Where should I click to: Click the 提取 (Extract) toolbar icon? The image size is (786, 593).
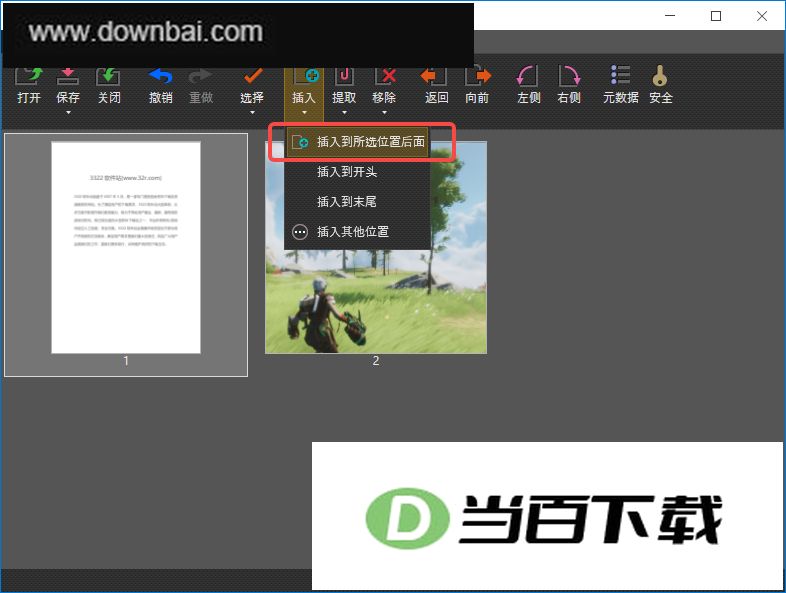click(x=344, y=77)
